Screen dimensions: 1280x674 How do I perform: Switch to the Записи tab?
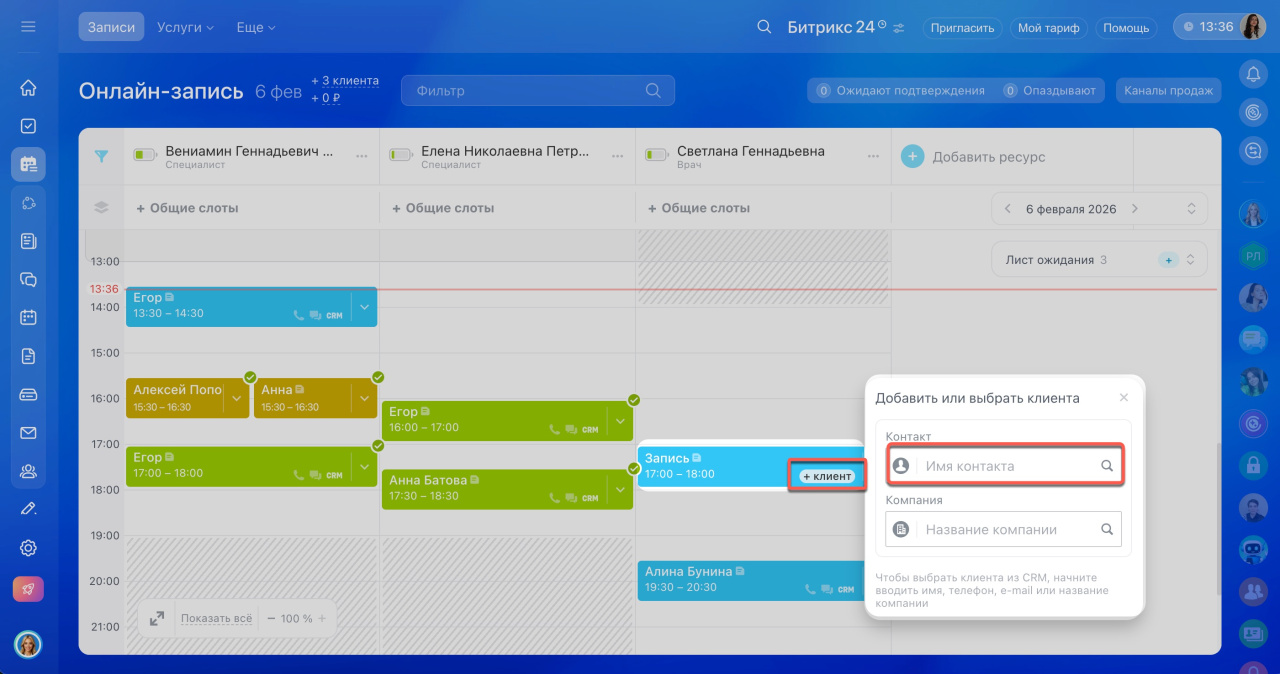[x=111, y=27]
